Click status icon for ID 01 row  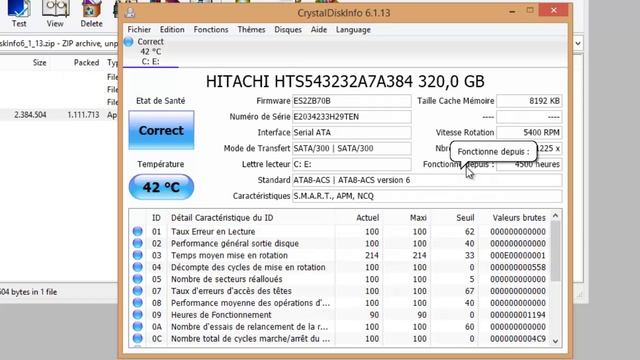tap(138, 231)
